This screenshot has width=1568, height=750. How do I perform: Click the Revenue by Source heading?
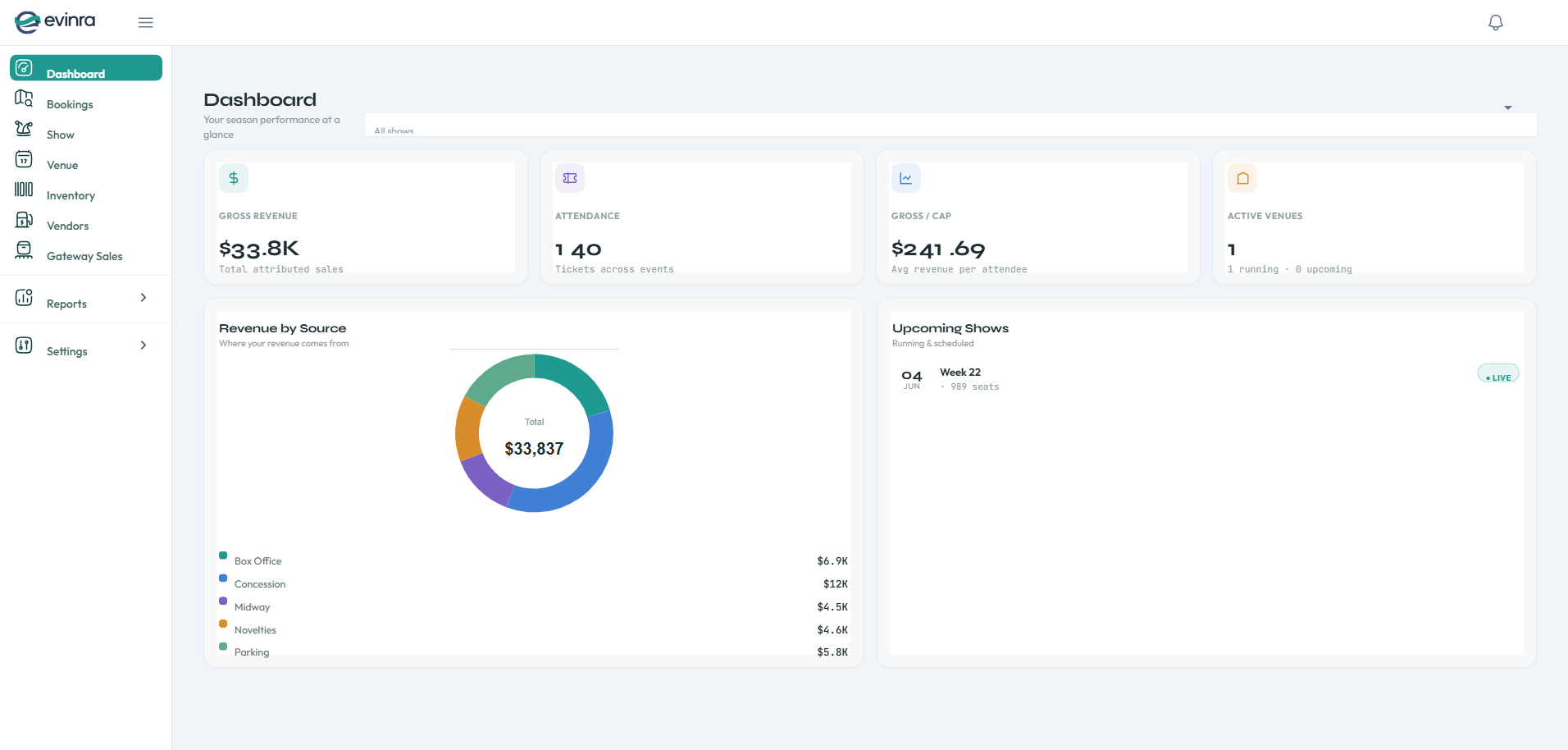[282, 328]
